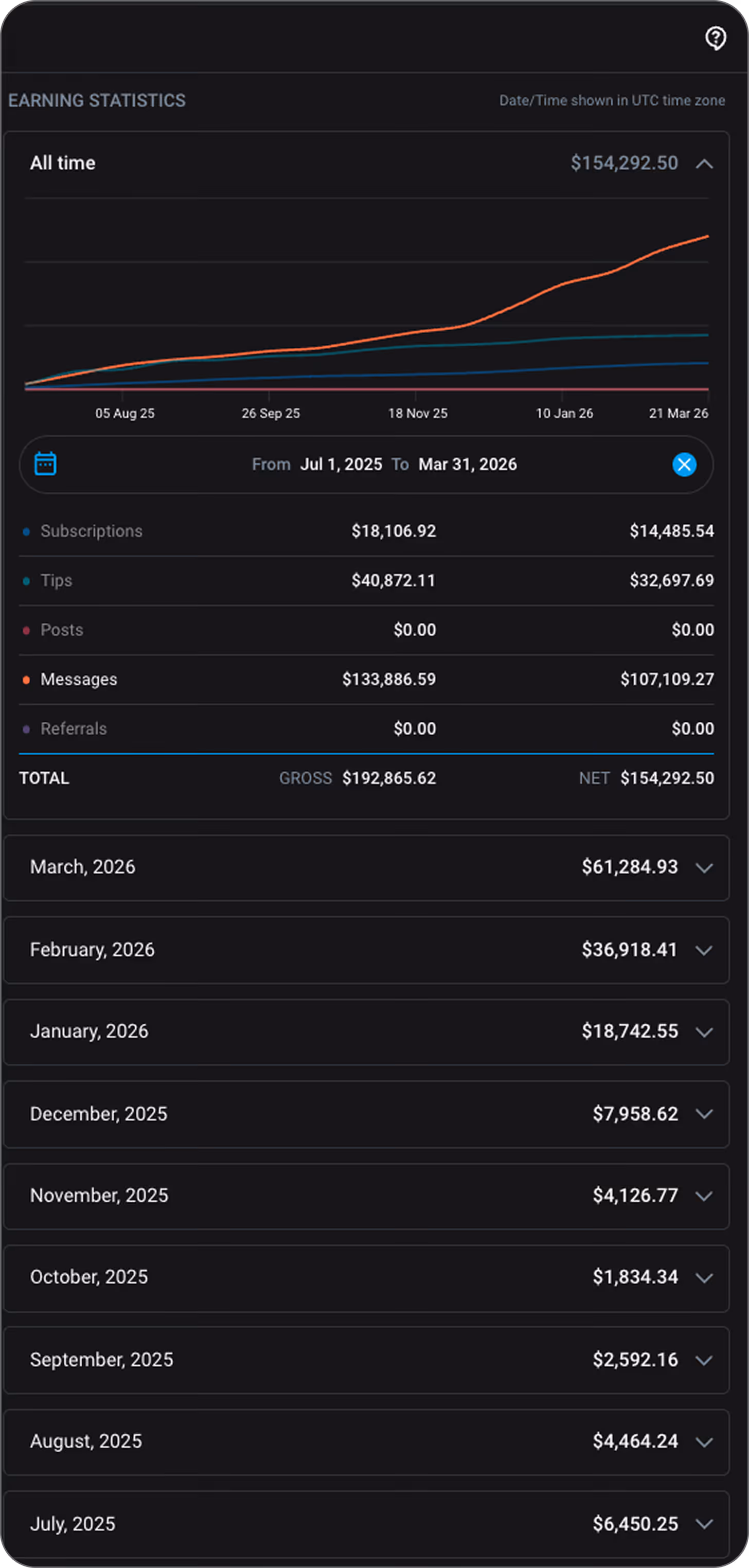
Task: Open the calendar date picker icon
Action: (x=46, y=464)
